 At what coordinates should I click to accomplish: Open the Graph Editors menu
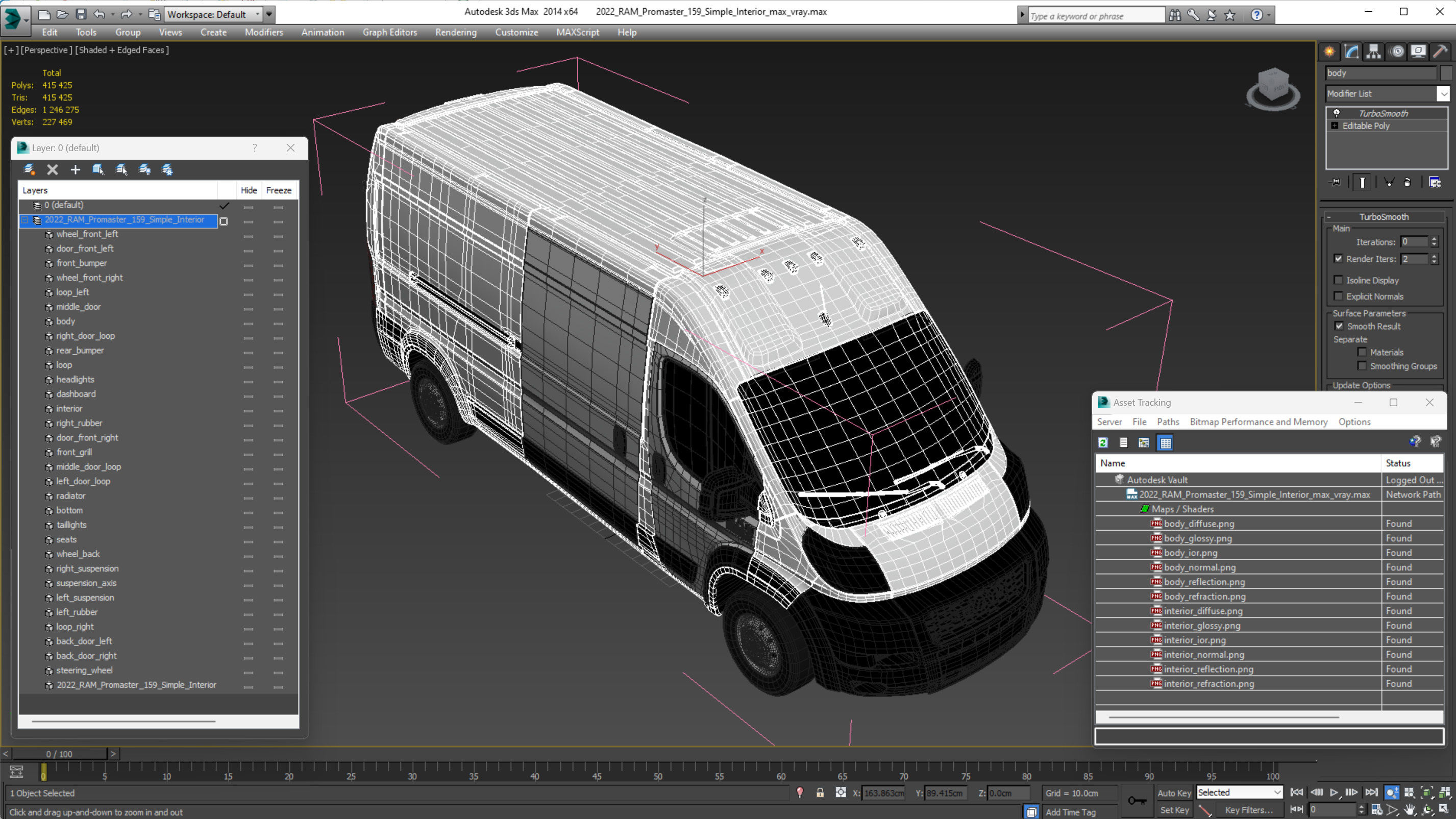389,32
